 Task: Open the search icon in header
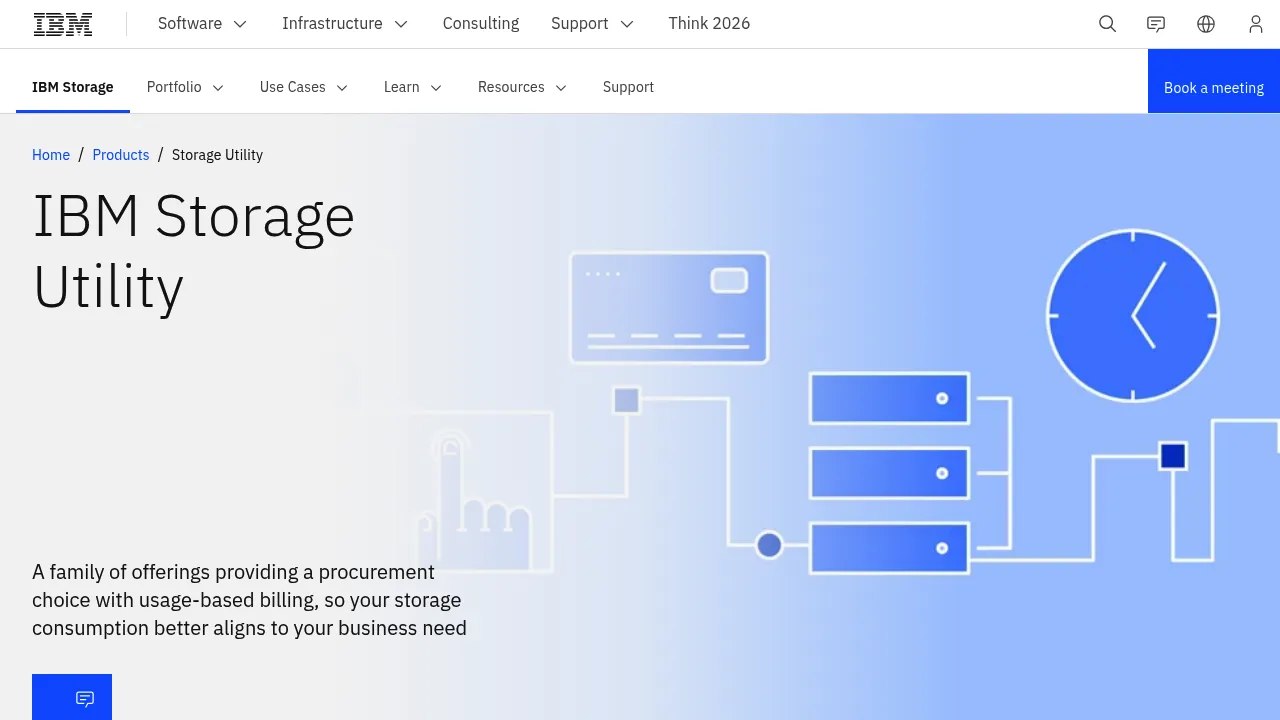click(1107, 24)
